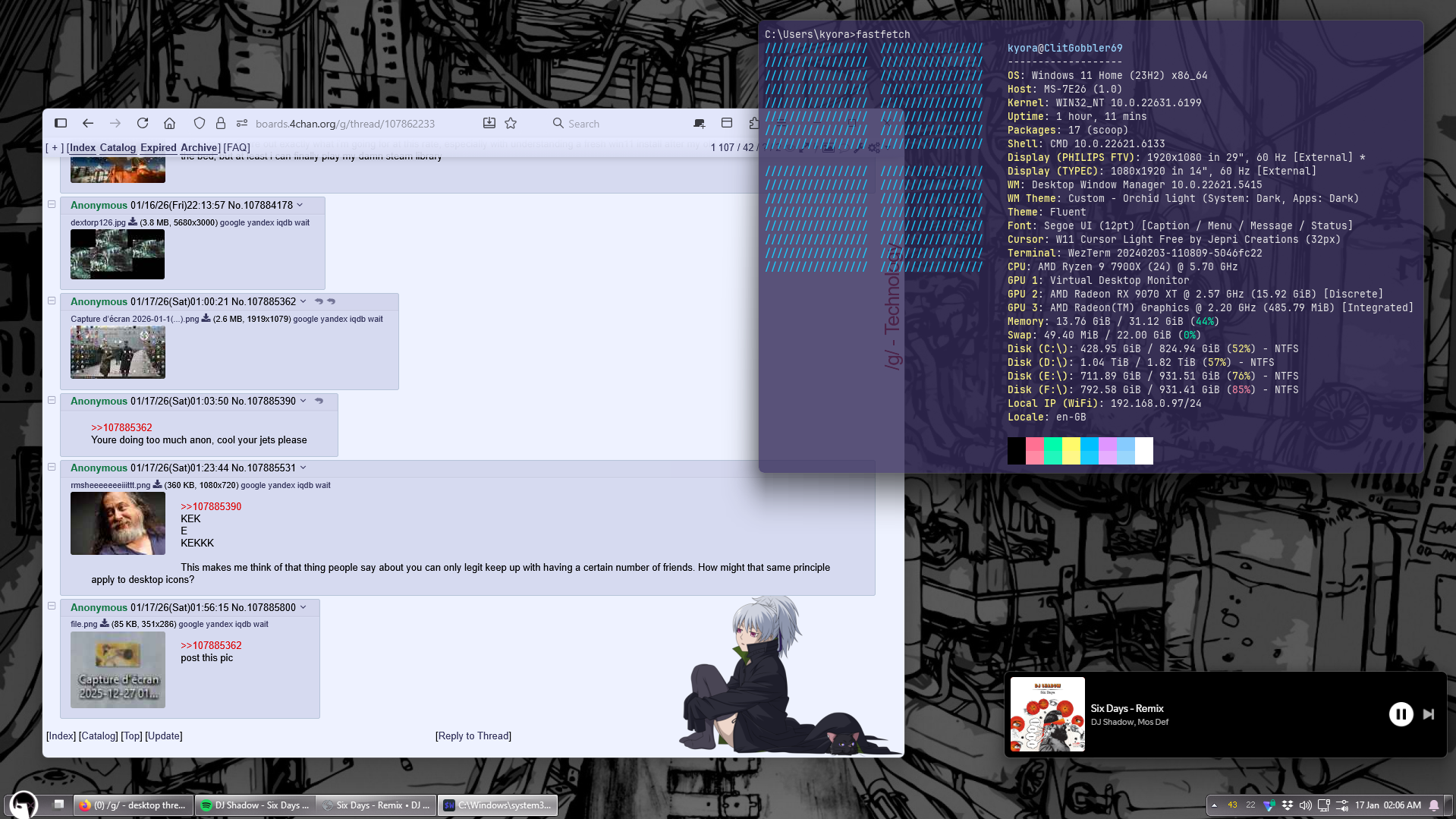Open post menu arrow for No.107885362
Viewport: 1456px width, 819px height.
pyautogui.click(x=303, y=301)
